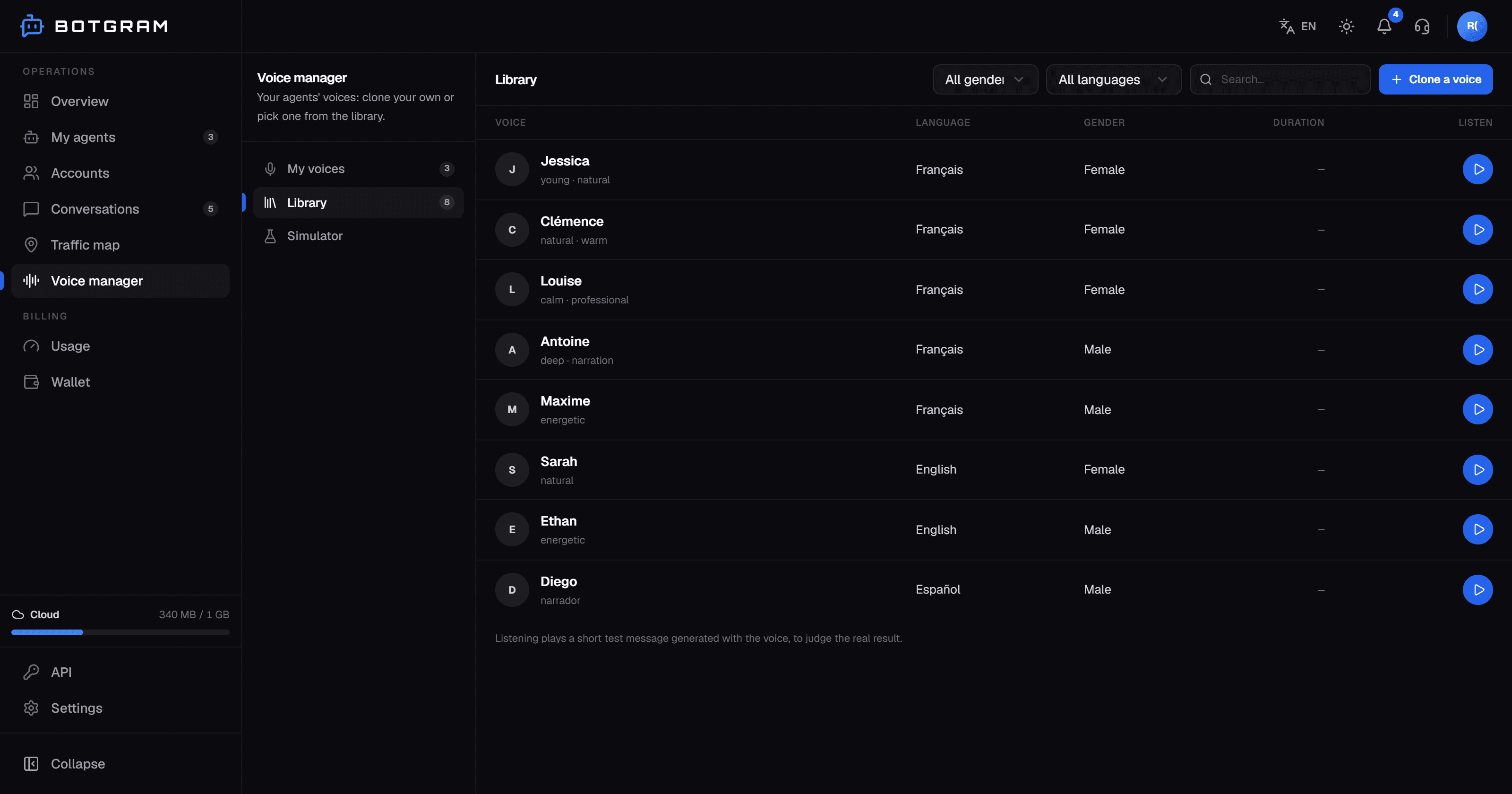Image resolution: width=1512 pixels, height=794 pixels.
Task: Switch language with EN translate icon
Action: (1297, 26)
